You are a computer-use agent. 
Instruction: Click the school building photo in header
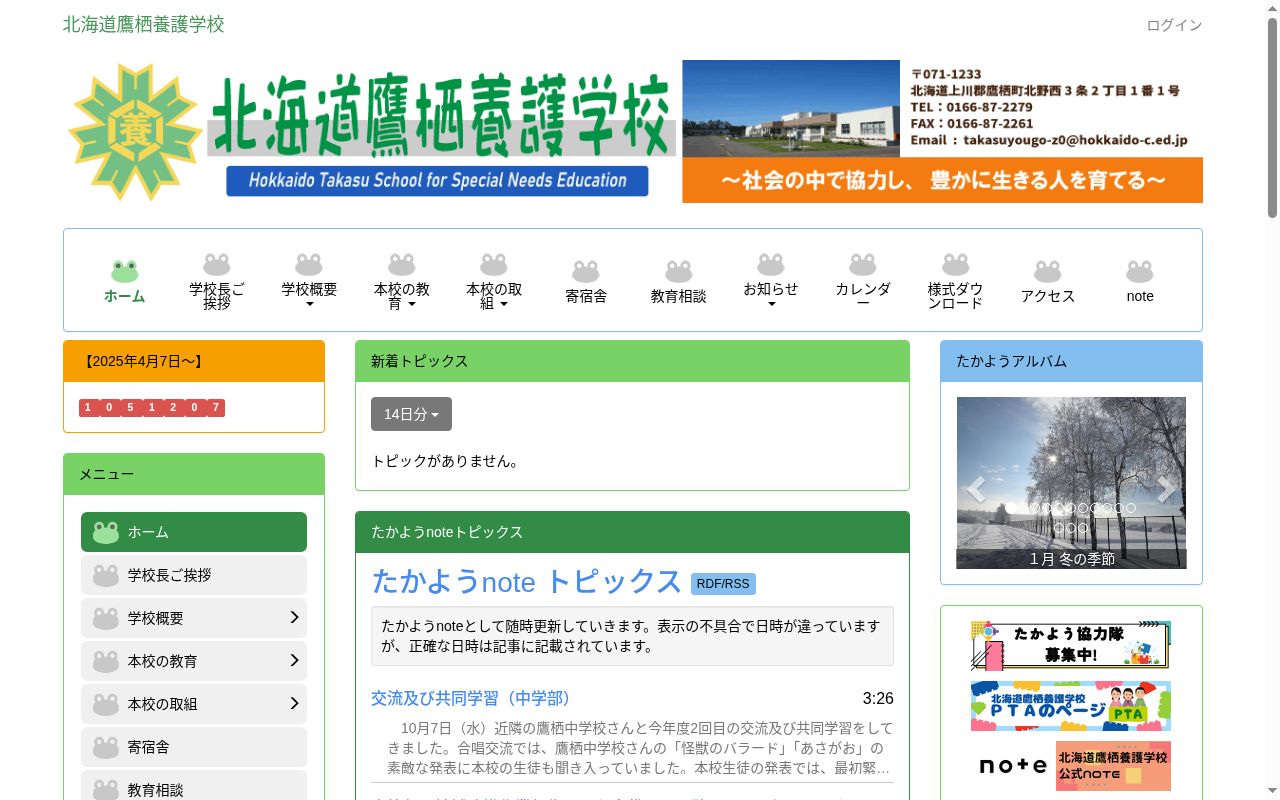791,108
